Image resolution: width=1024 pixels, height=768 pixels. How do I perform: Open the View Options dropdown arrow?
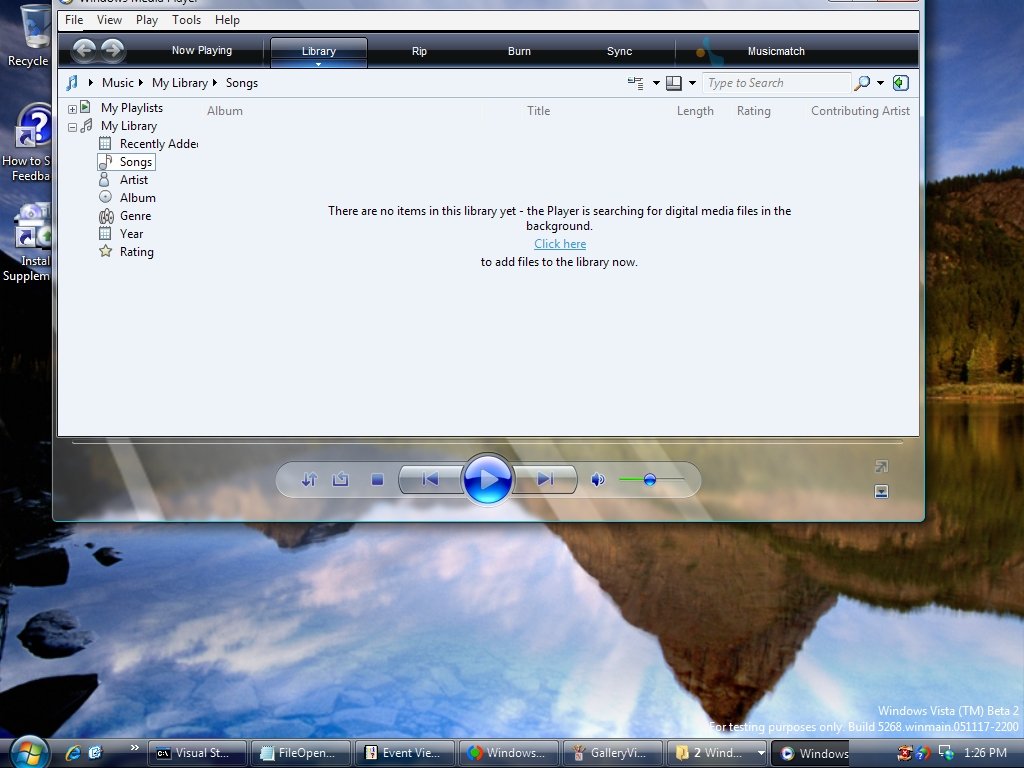tap(656, 83)
